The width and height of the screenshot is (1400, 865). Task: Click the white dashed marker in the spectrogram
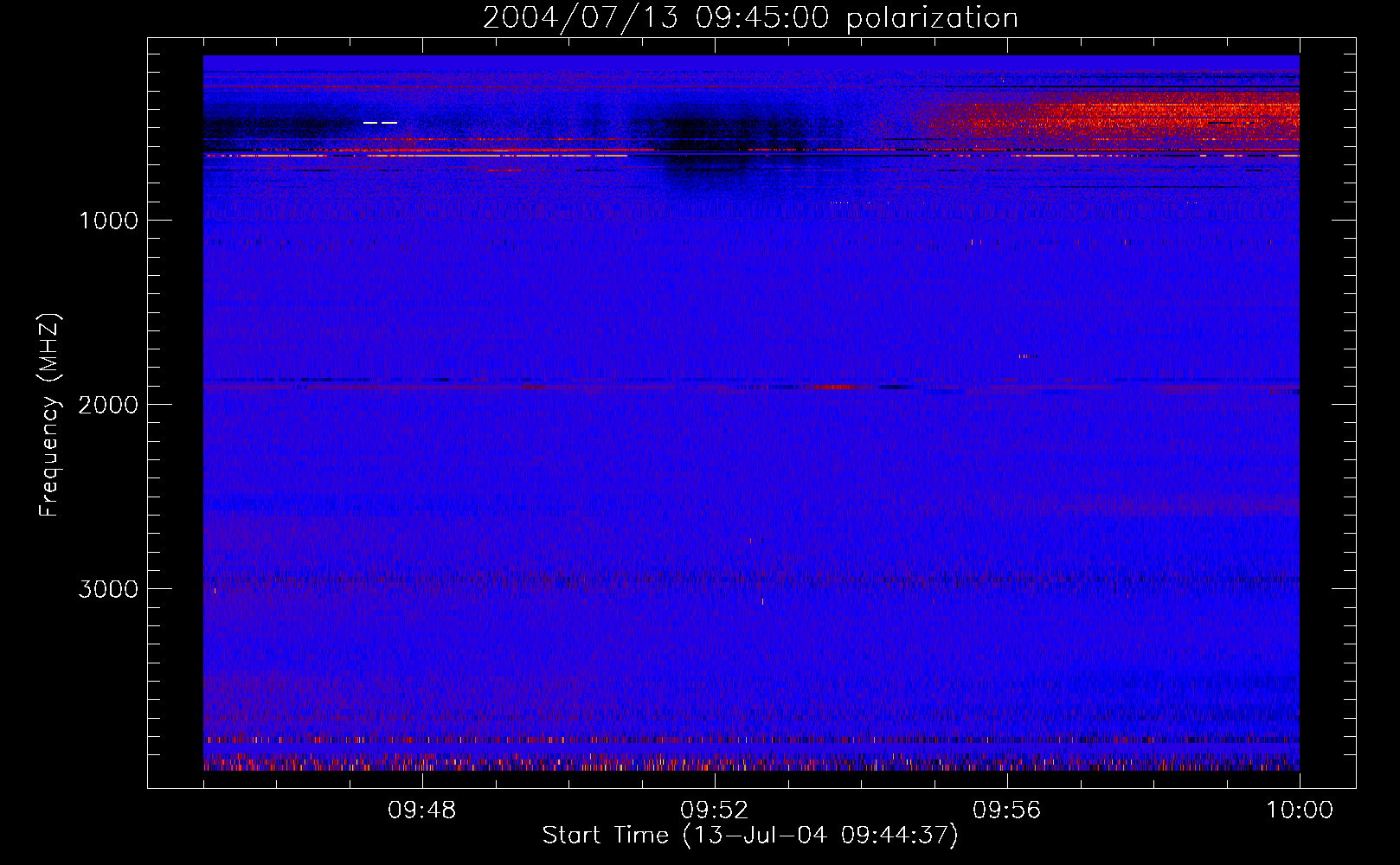pyautogui.click(x=380, y=123)
